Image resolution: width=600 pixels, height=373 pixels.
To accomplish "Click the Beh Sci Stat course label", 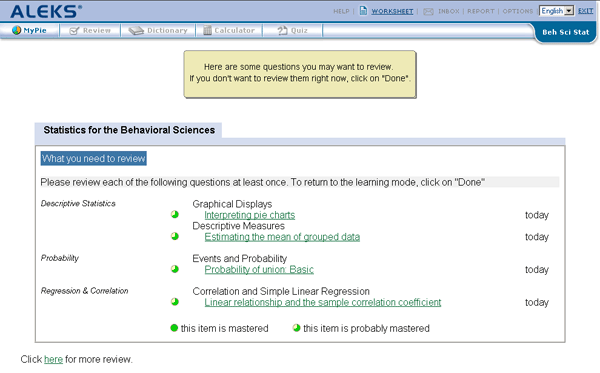I will click(x=566, y=33).
